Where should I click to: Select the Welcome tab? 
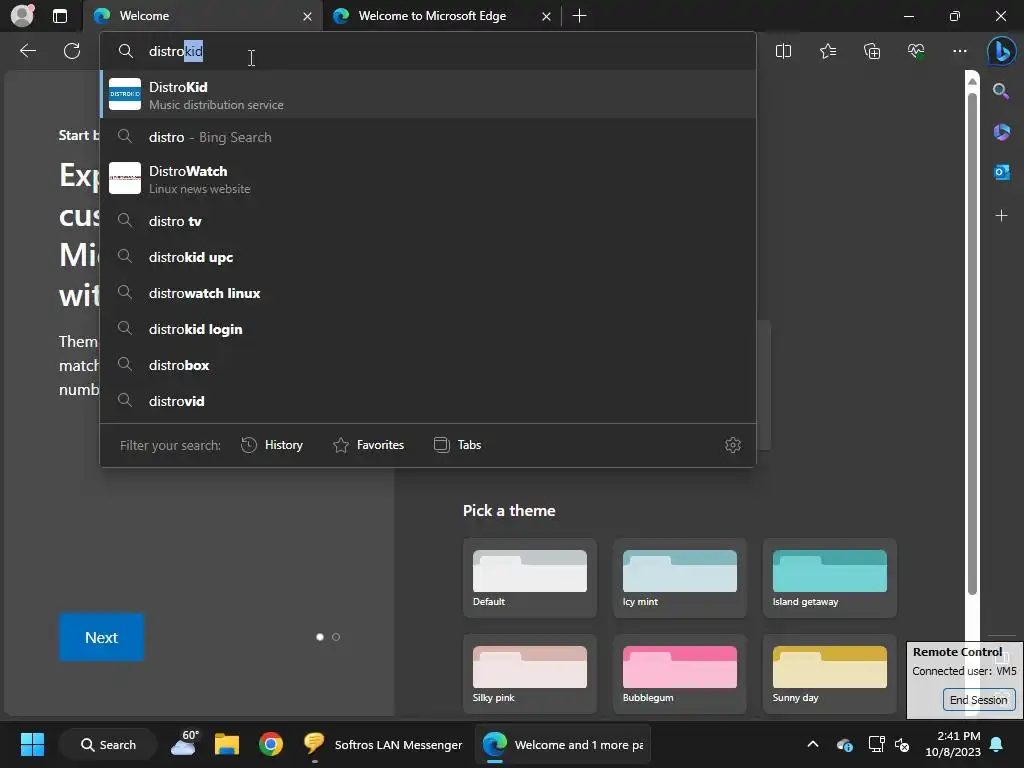(x=202, y=16)
